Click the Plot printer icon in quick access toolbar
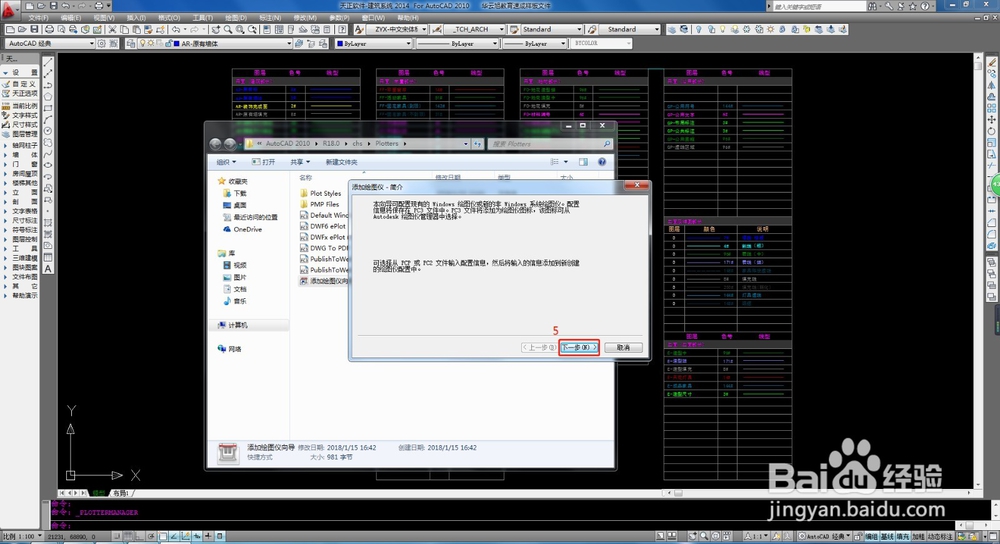Viewport: 1000px width, 544px height. click(x=98, y=6)
